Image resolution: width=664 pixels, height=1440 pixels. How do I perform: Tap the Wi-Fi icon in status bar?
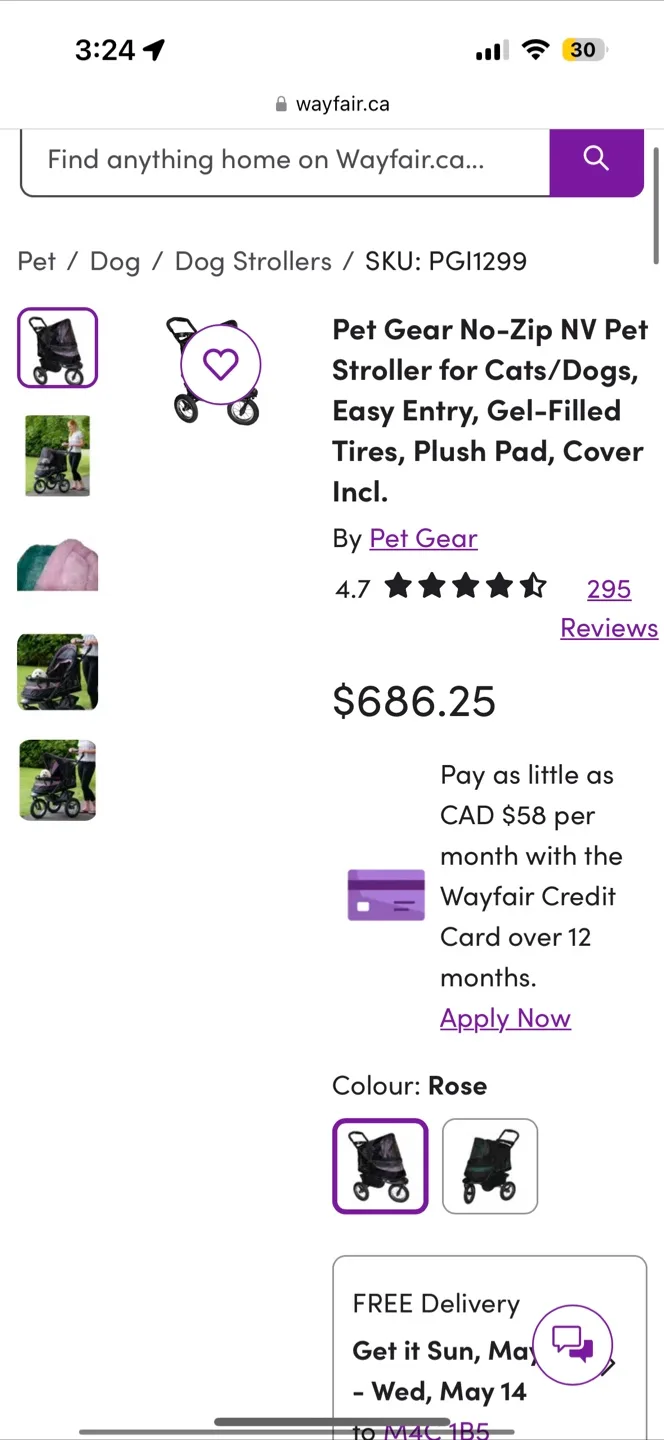[536, 49]
